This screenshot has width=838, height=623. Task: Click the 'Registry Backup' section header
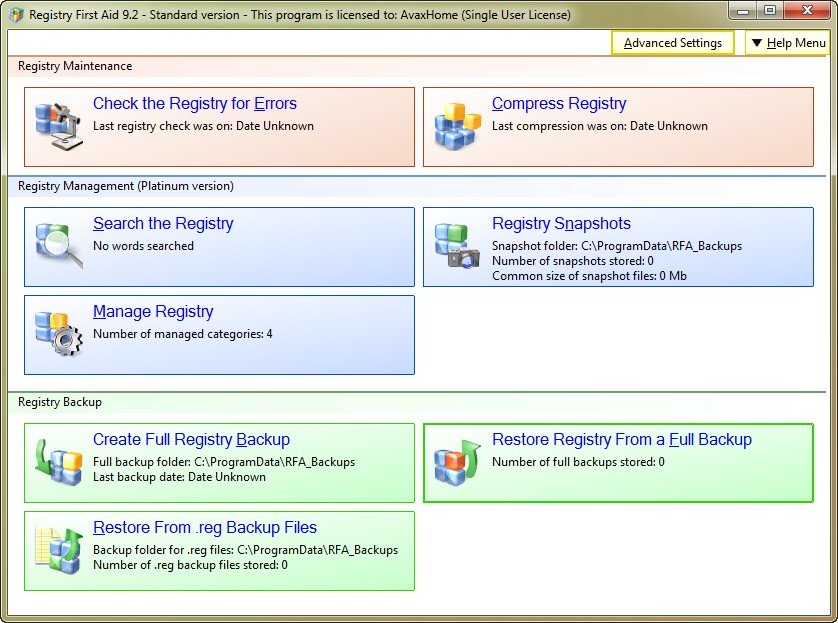point(59,402)
